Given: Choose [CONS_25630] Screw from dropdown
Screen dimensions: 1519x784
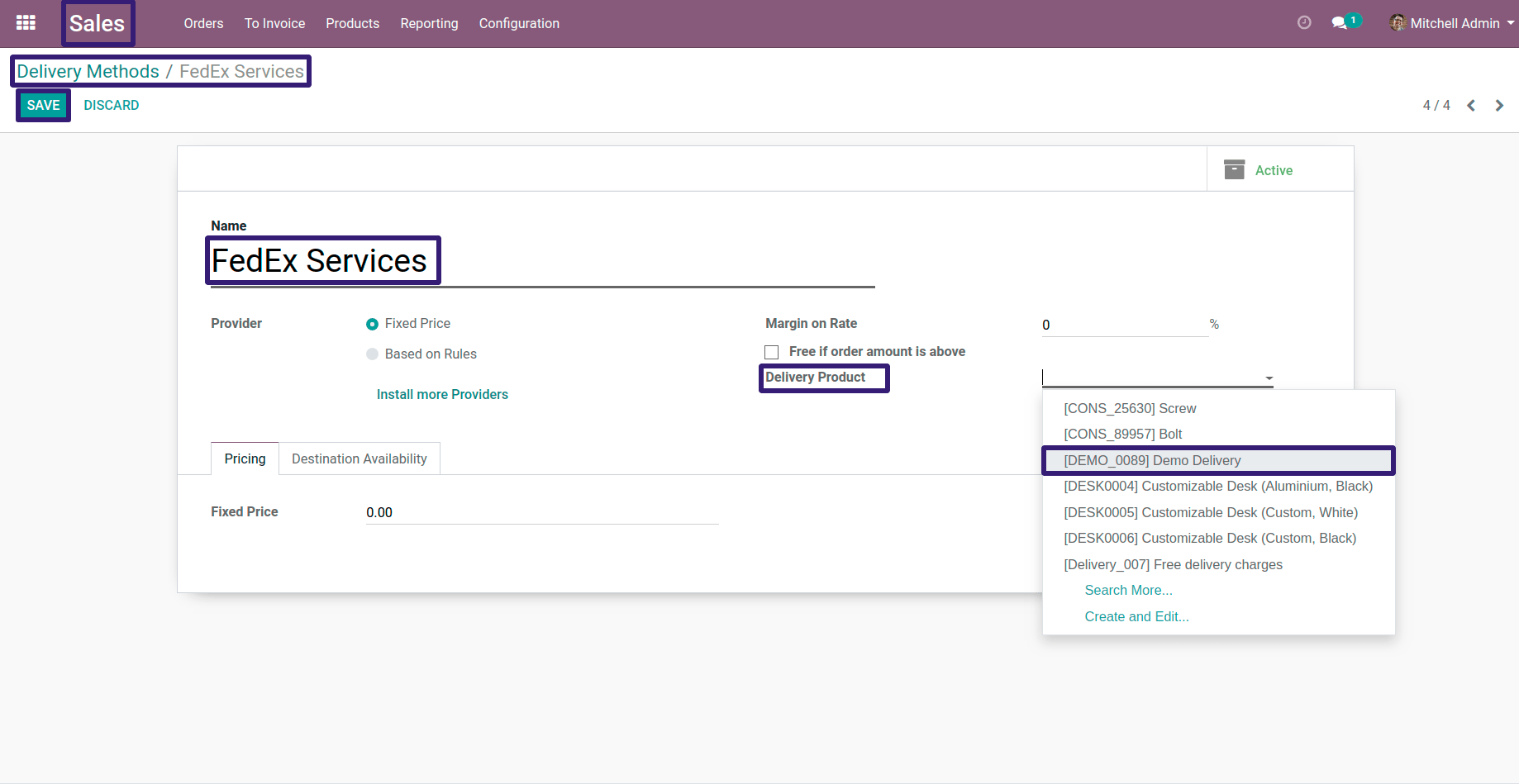Looking at the screenshot, I should tap(1219, 408).
